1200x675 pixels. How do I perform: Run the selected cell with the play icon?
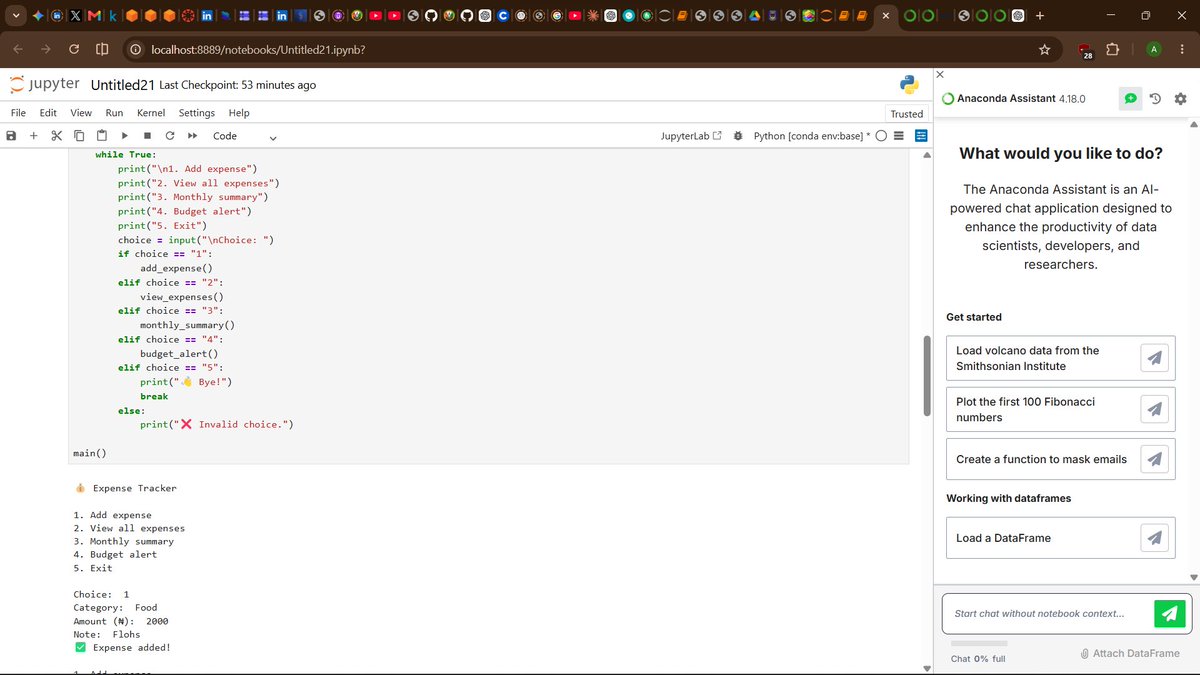click(x=125, y=136)
